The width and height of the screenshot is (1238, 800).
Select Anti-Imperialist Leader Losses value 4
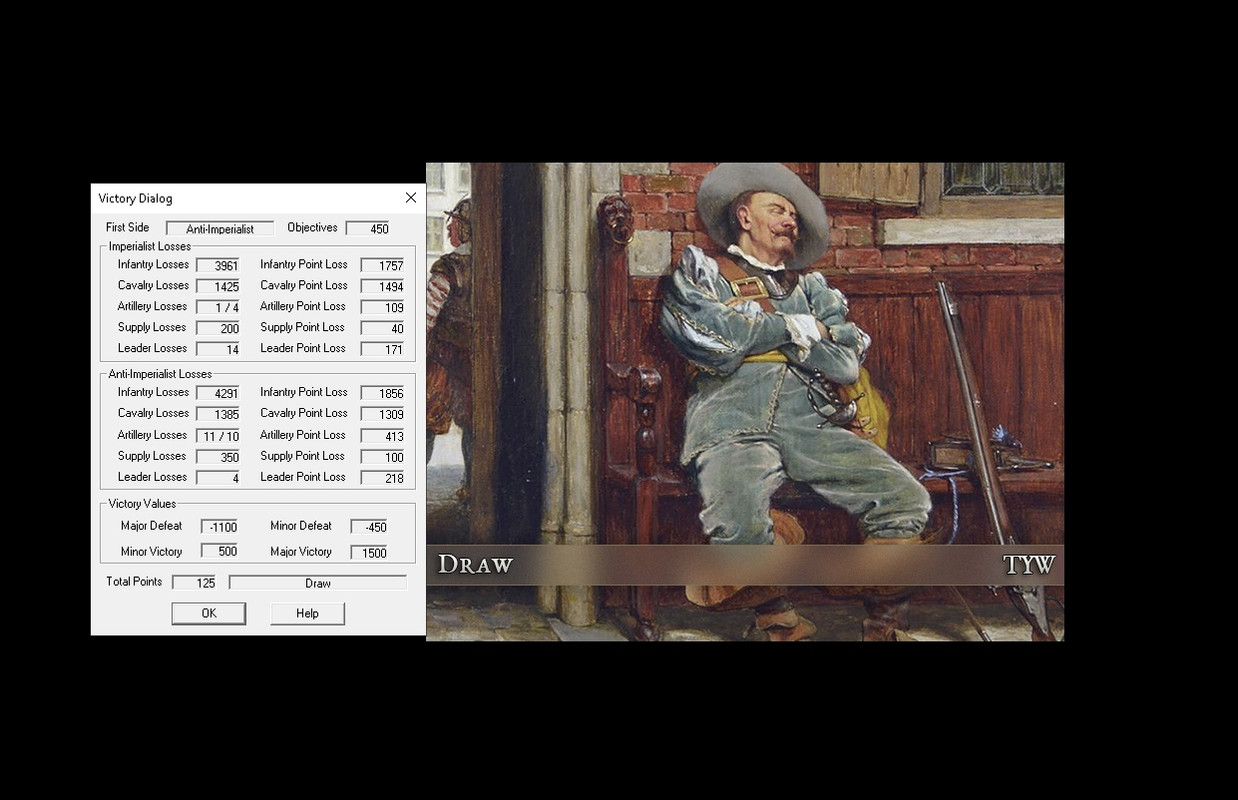(218, 479)
